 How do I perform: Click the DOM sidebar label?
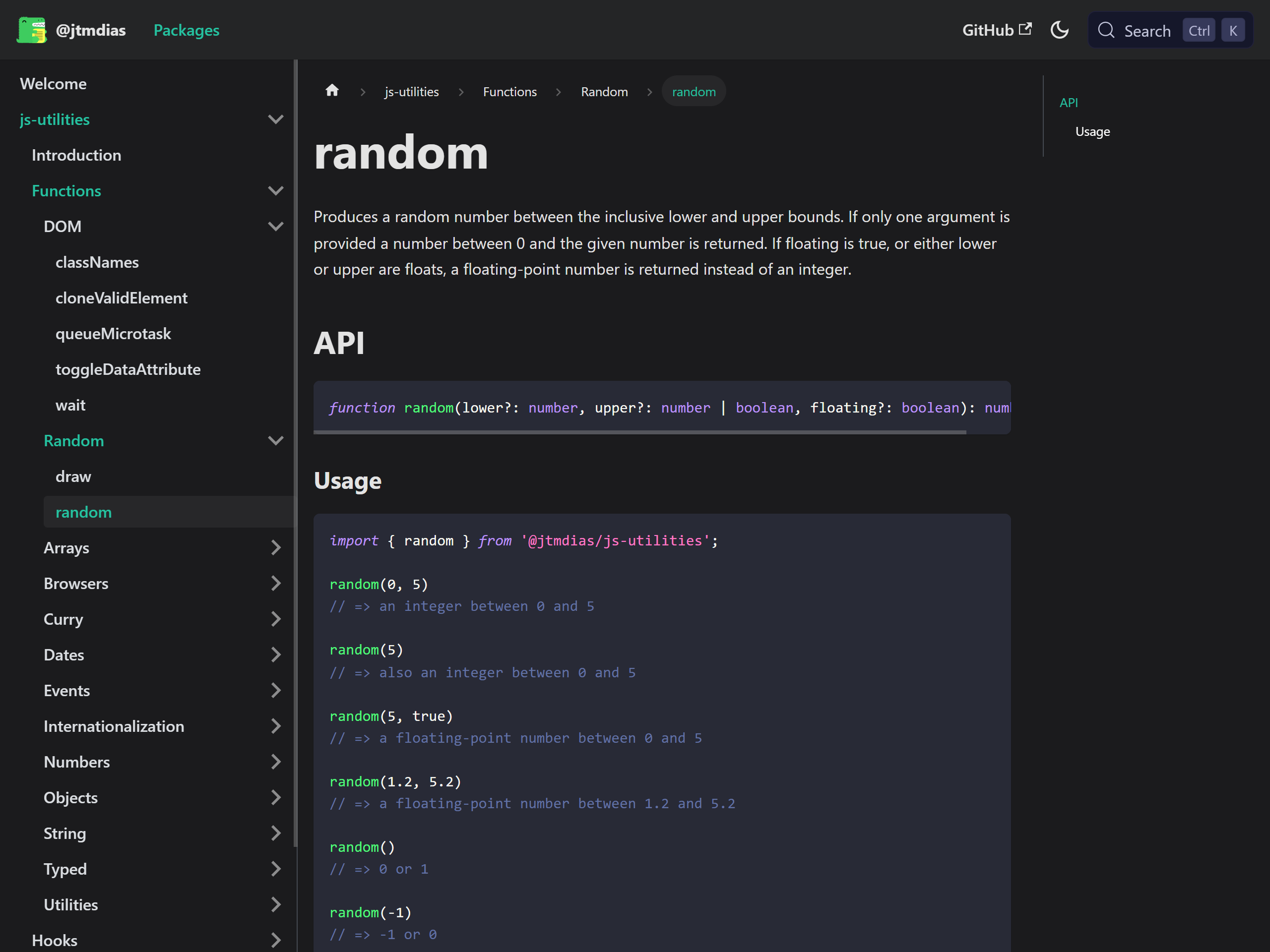coord(63,226)
